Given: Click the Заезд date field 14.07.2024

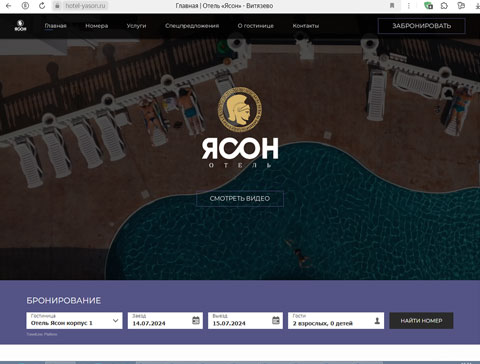Looking at the screenshot, I should (x=165, y=321).
